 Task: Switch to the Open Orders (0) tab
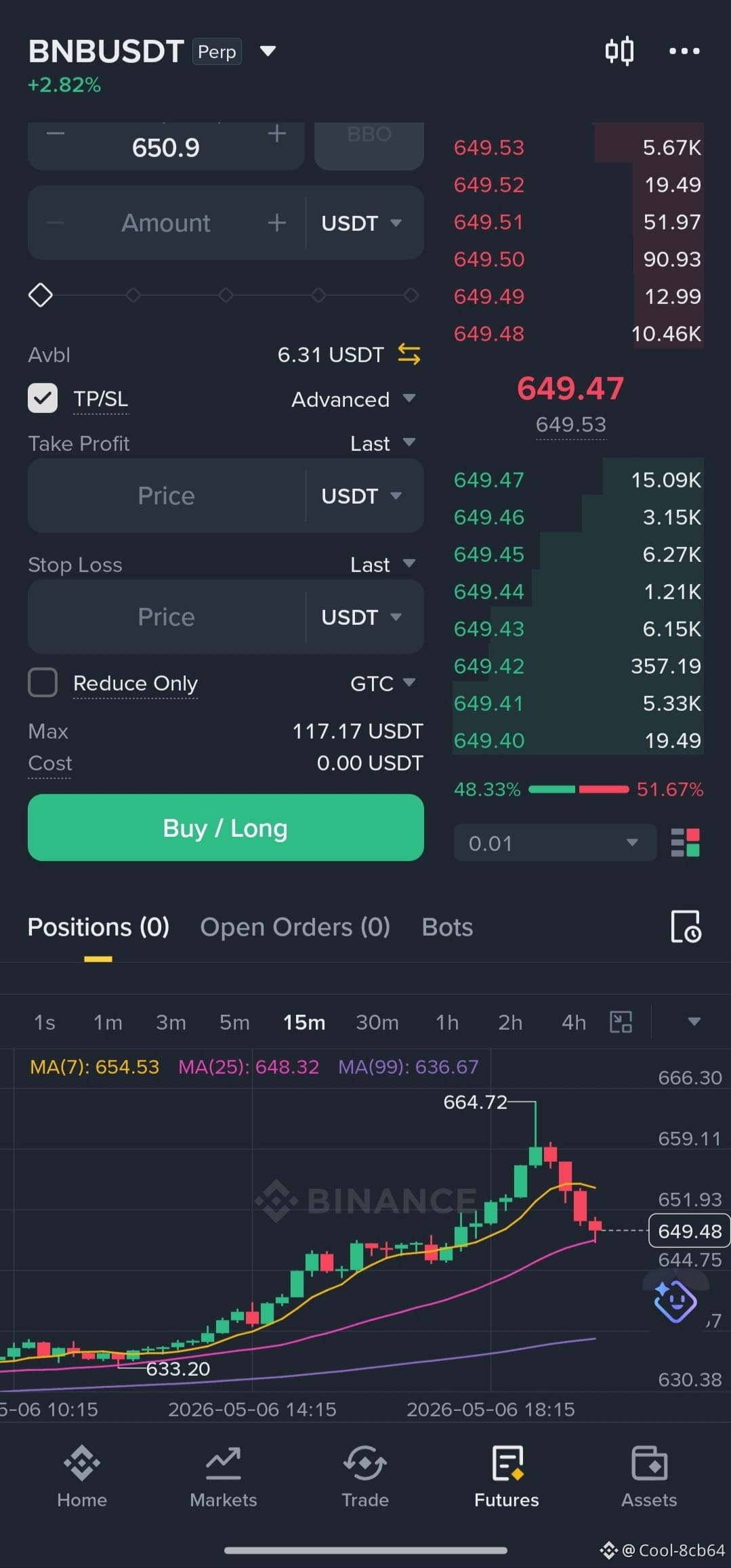[x=295, y=927]
